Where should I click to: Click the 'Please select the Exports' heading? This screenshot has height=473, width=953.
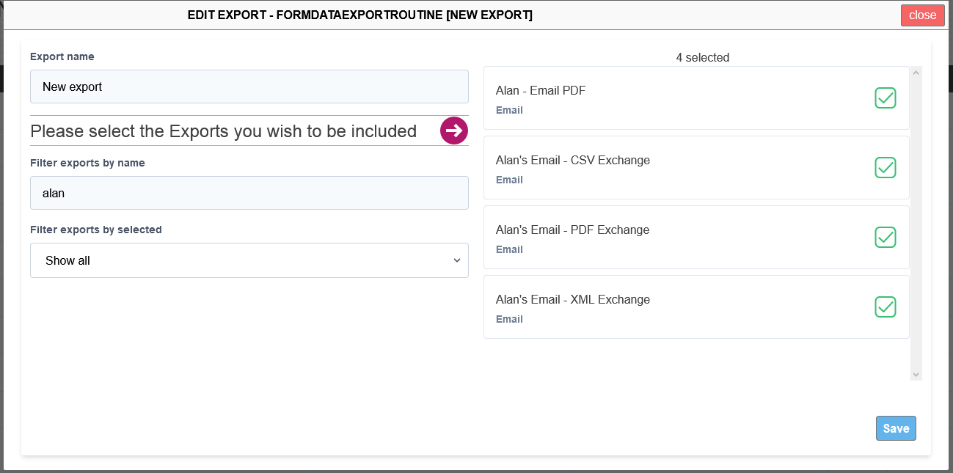click(x=224, y=131)
